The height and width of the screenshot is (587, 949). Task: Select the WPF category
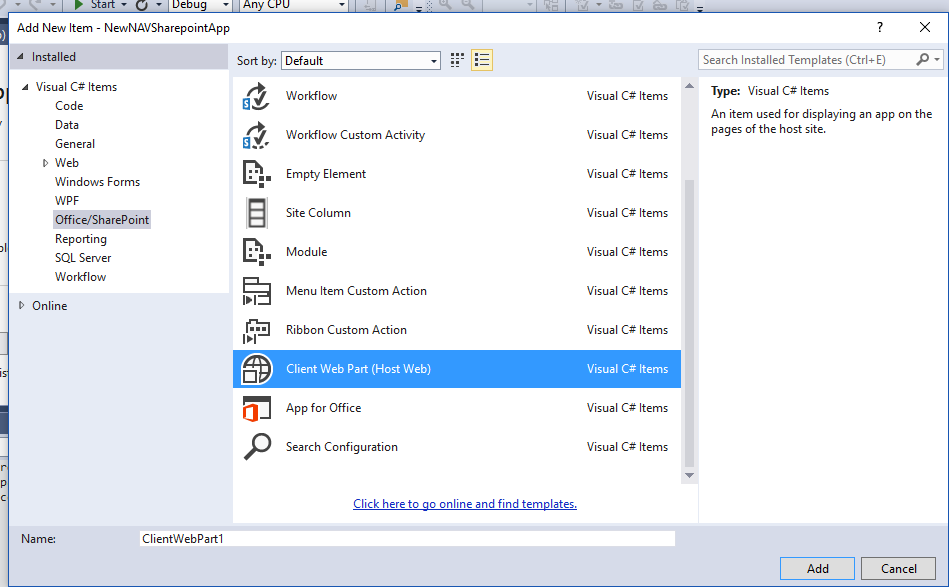(67, 201)
